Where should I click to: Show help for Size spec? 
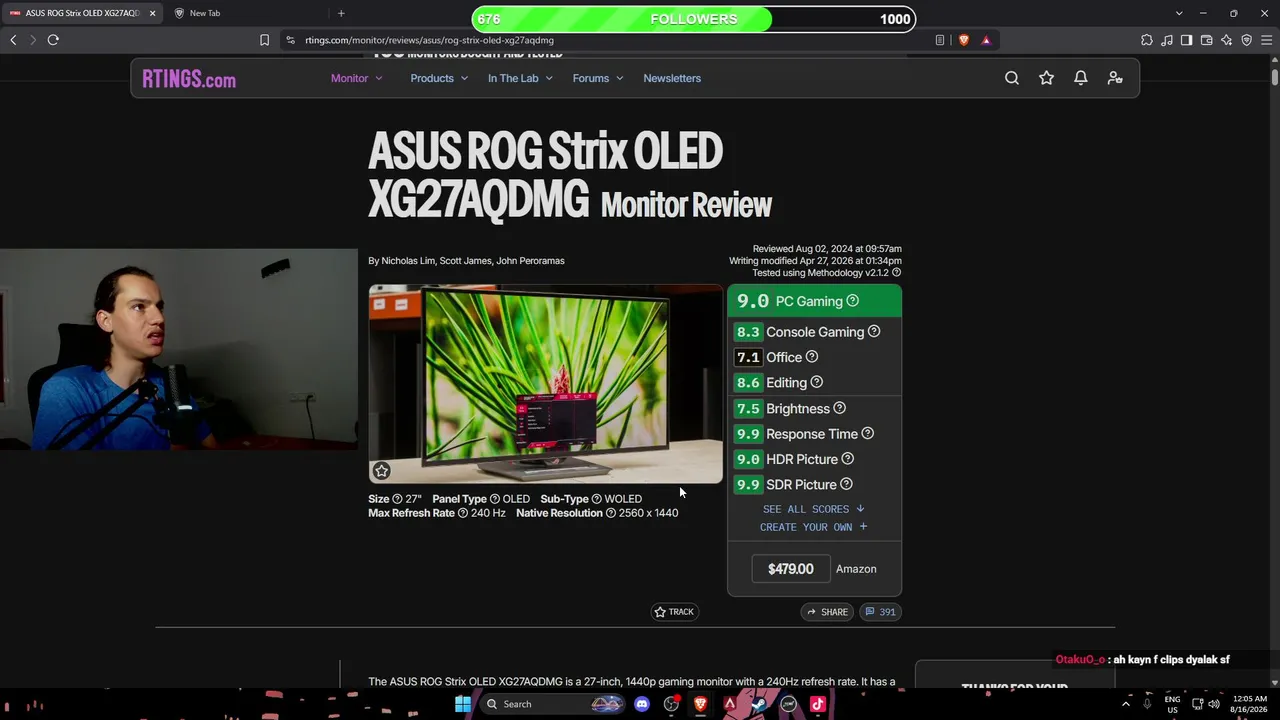pyautogui.click(x=397, y=499)
